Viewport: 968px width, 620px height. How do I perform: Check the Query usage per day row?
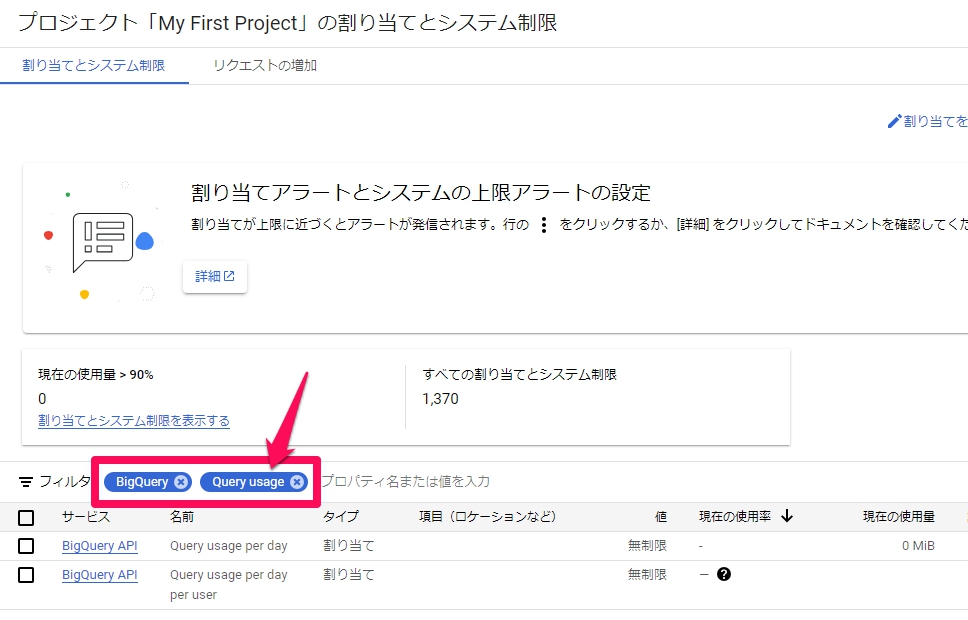[26, 546]
